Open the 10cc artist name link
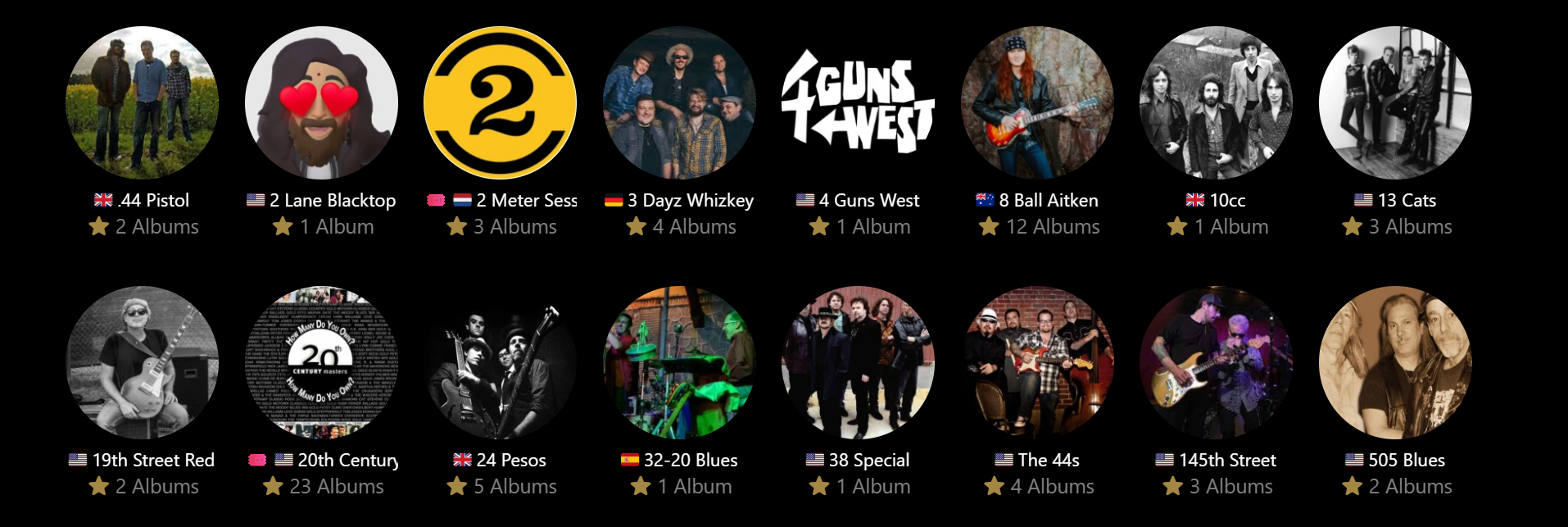This screenshot has height=527, width=1568. pyautogui.click(x=1227, y=200)
